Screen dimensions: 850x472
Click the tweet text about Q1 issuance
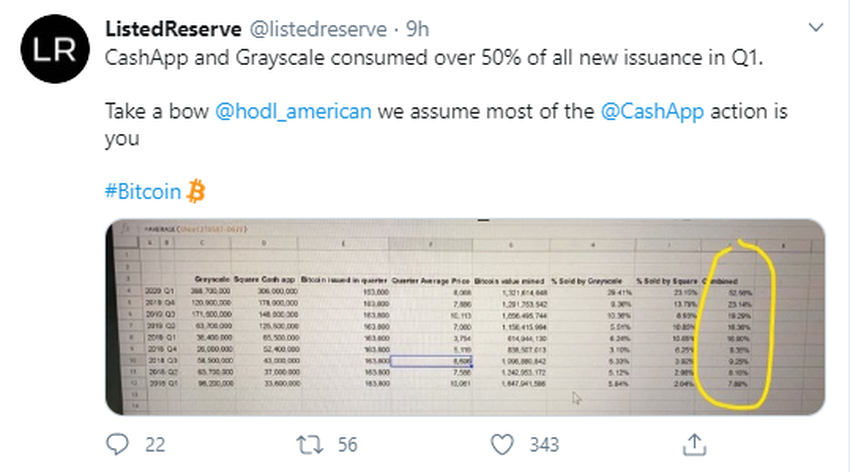pyautogui.click(x=434, y=57)
